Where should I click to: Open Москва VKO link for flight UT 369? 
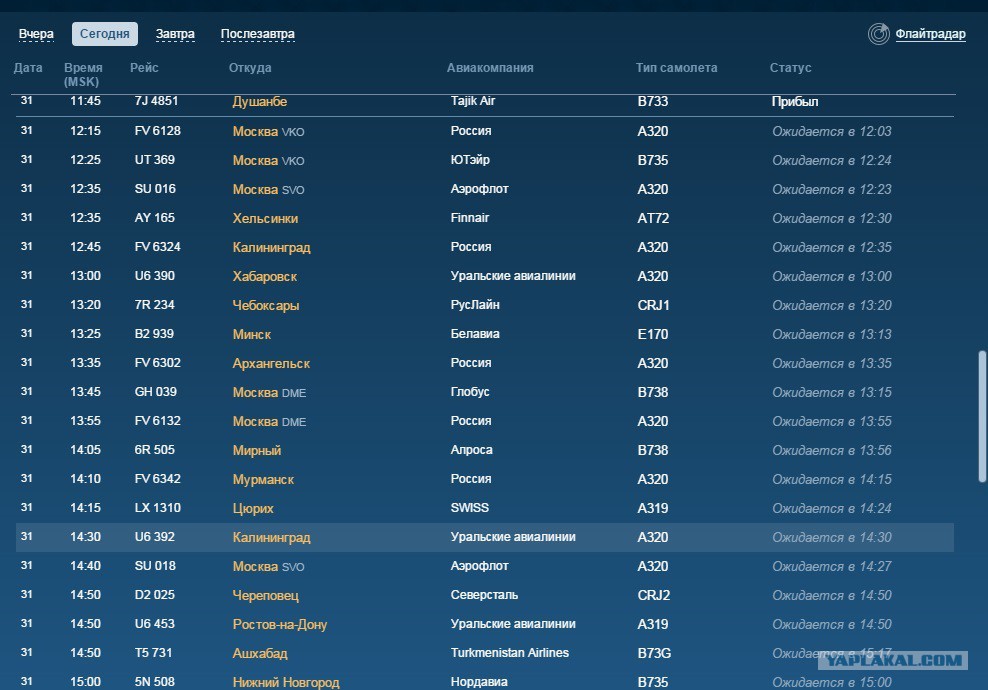coord(268,161)
